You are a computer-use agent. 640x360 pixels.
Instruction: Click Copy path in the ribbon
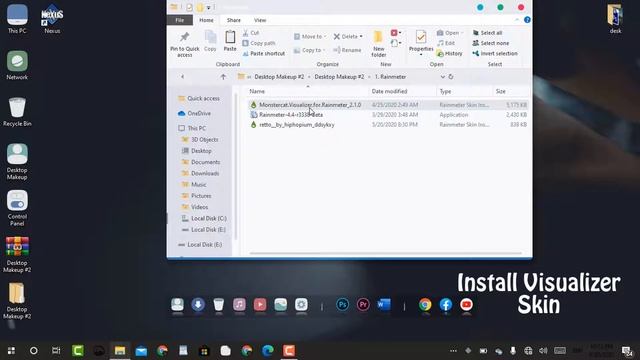tap(259, 43)
